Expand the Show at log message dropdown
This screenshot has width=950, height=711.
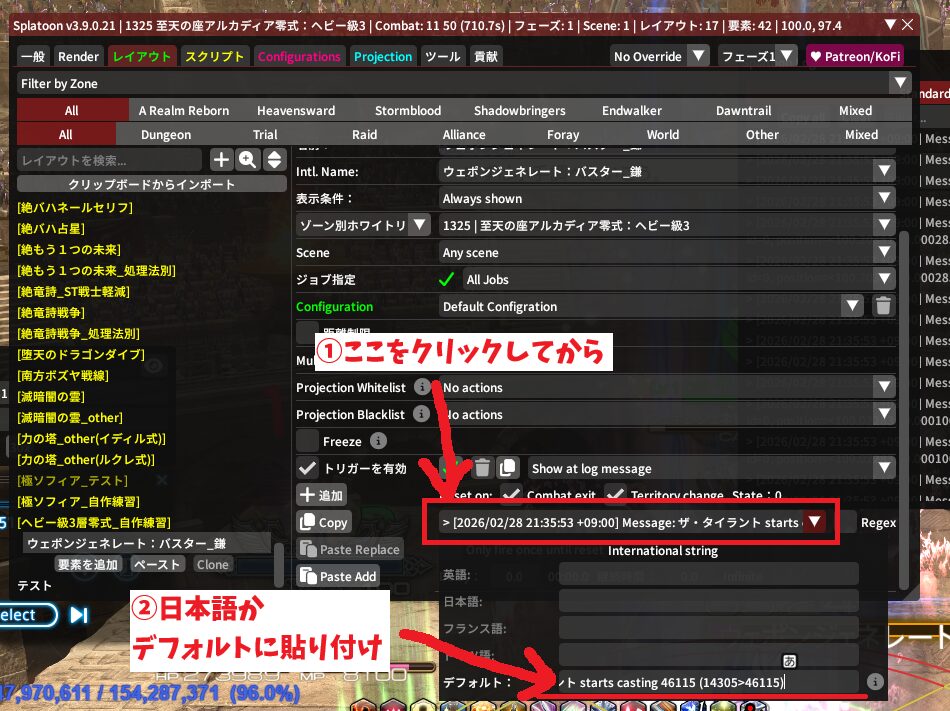[883, 468]
